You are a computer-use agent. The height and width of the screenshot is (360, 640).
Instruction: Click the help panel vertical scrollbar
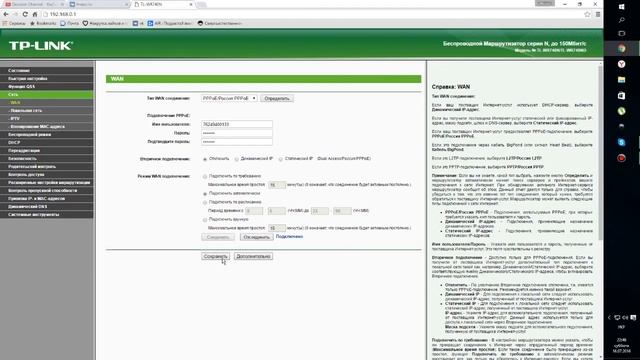click(600, 153)
